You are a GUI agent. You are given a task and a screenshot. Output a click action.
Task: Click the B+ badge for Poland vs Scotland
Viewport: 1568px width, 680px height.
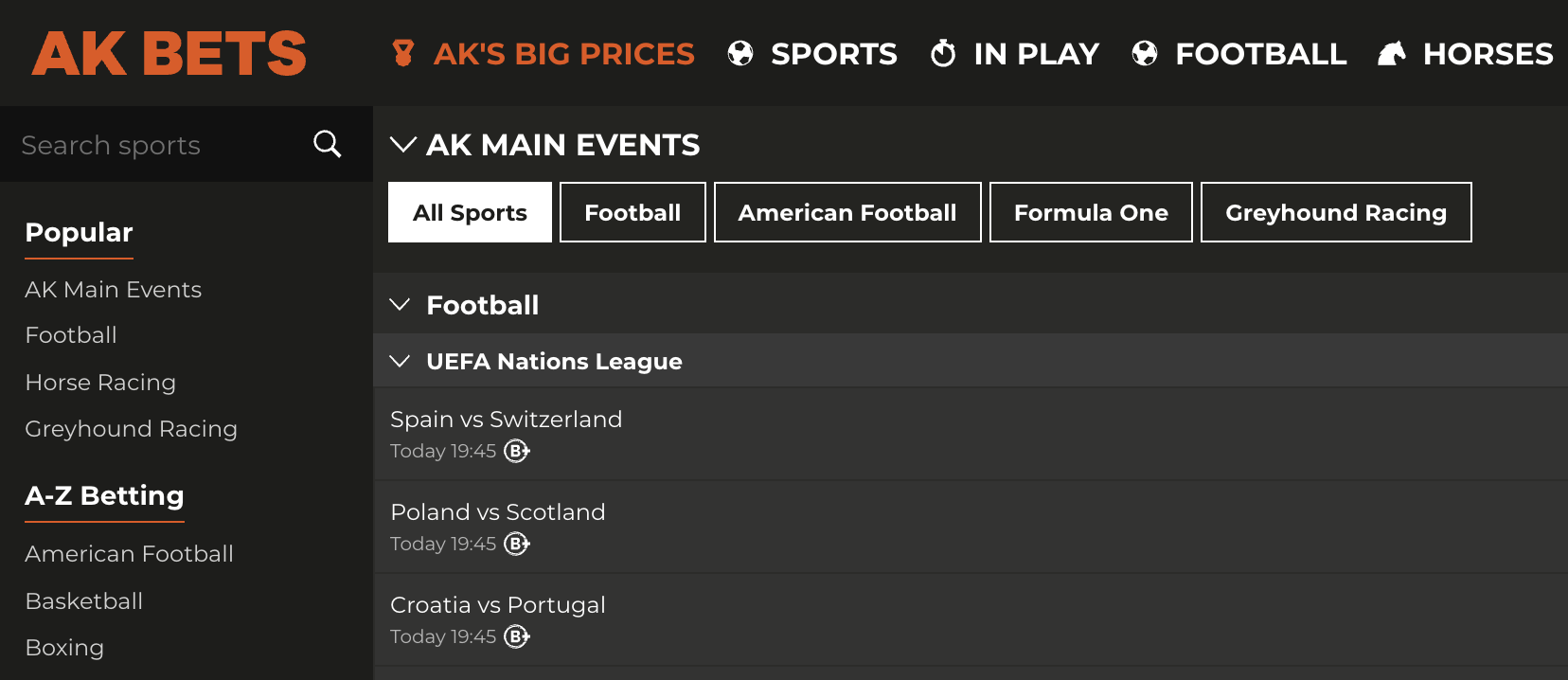(x=517, y=544)
